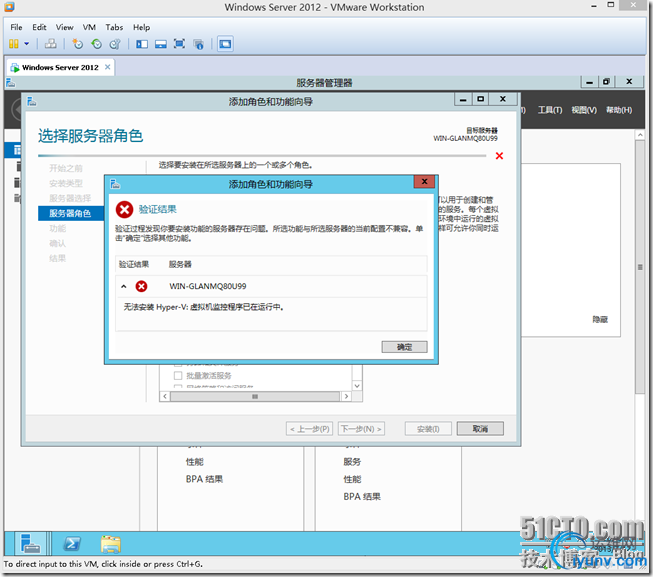Select the 安装类型 wizard step
Image resolution: width=653 pixels, height=577 pixels.
click(x=66, y=183)
